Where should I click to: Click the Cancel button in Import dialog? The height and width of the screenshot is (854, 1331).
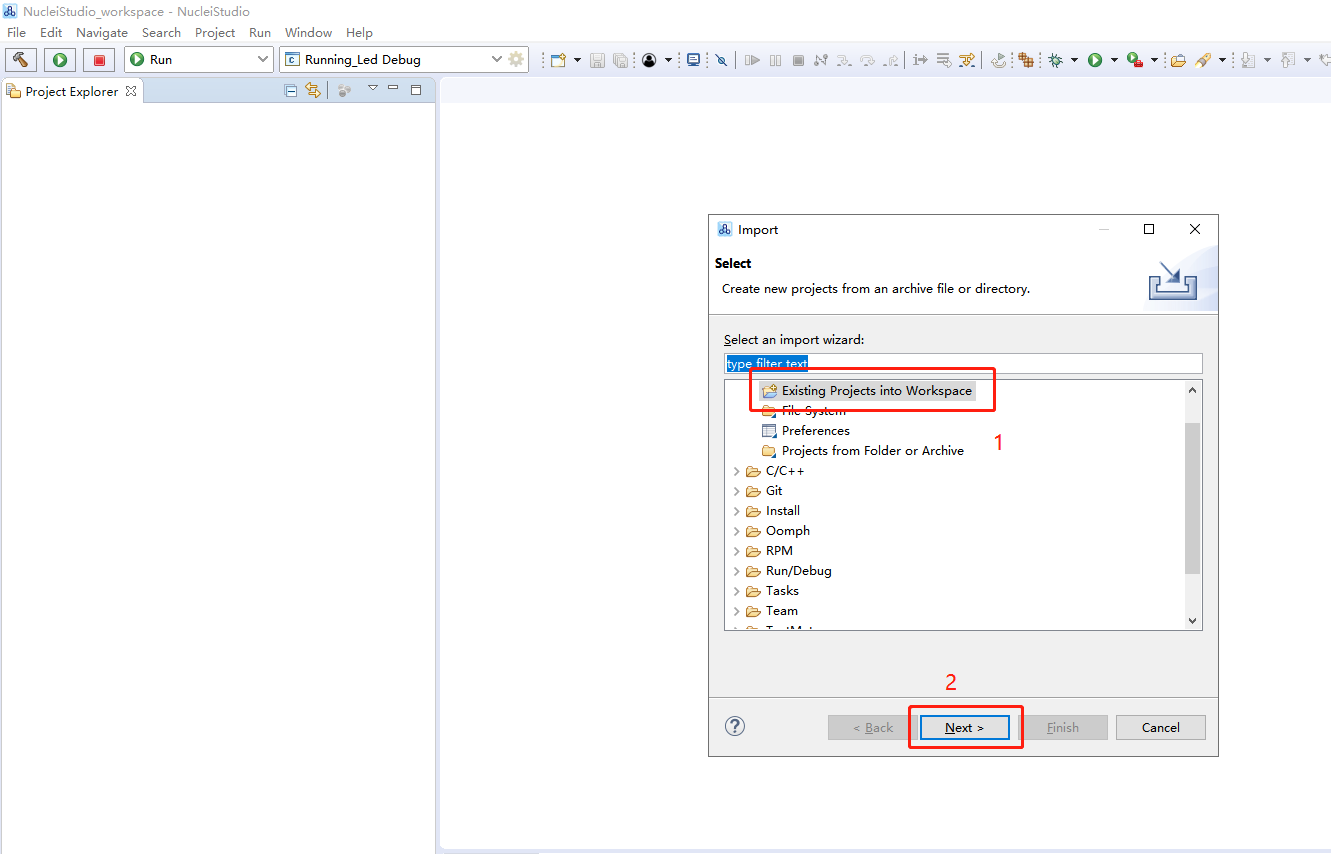[x=1160, y=727]
